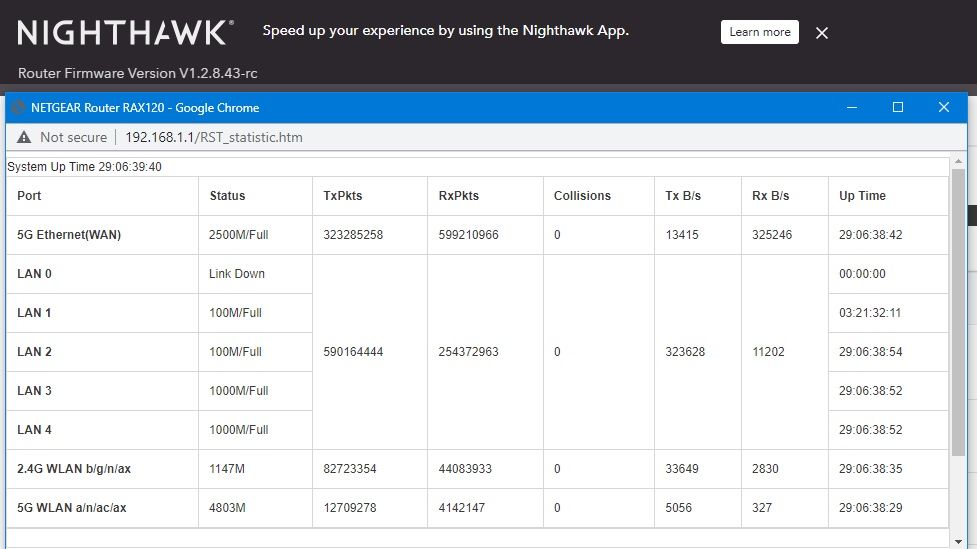This screenshot has width=977, height=549.
Task: Click the Status column header
Action: [x=227, y=196]
